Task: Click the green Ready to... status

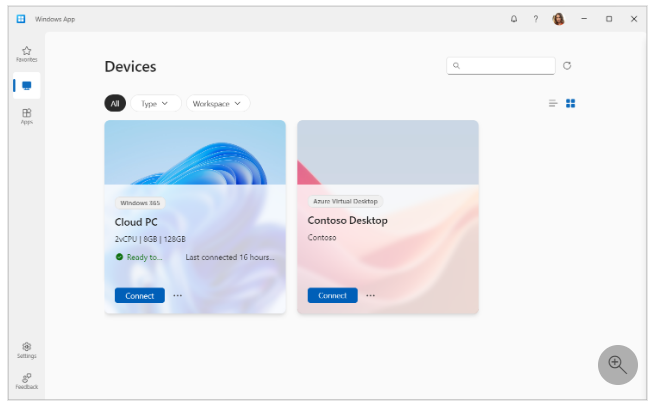Action: click(139, 257)
